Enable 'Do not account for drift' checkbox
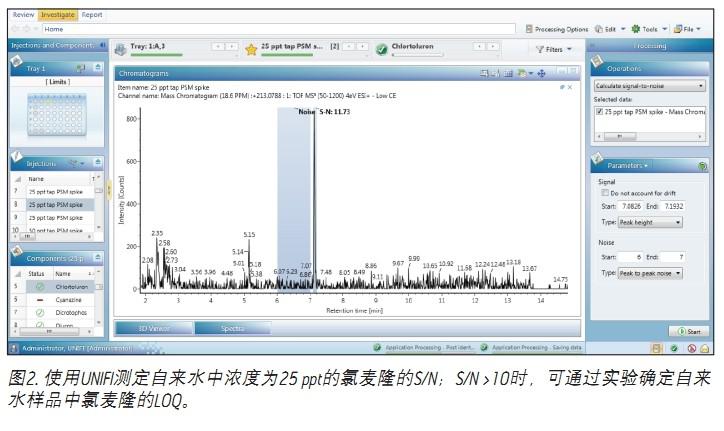Viewport: 724px width, 431px height. pos(604,192)
